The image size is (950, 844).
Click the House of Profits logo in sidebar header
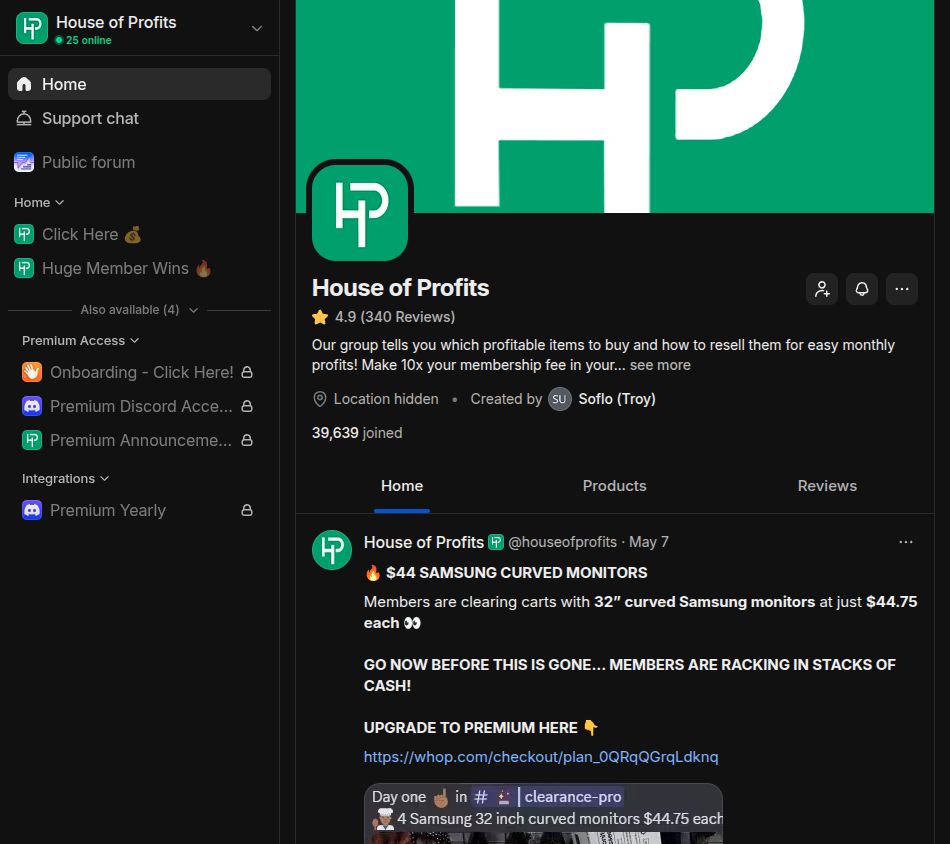point(32,28)
